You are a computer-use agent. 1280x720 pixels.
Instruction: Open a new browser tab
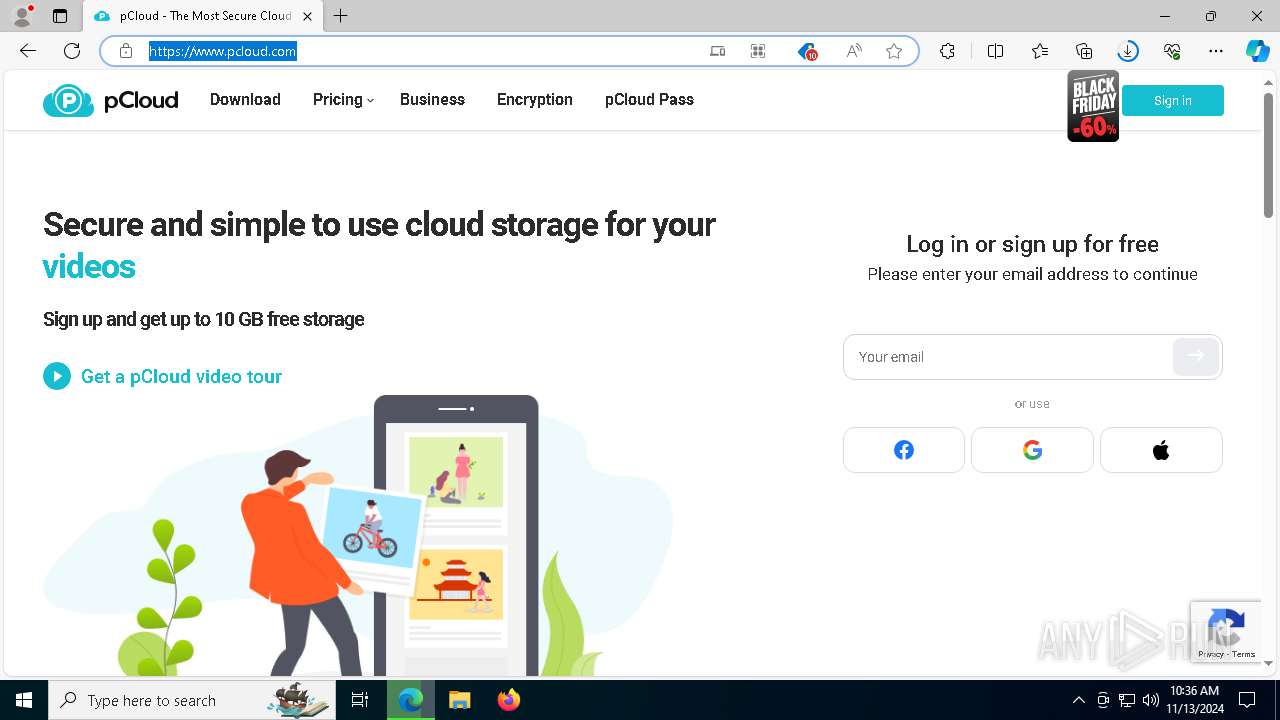[341, 16]
